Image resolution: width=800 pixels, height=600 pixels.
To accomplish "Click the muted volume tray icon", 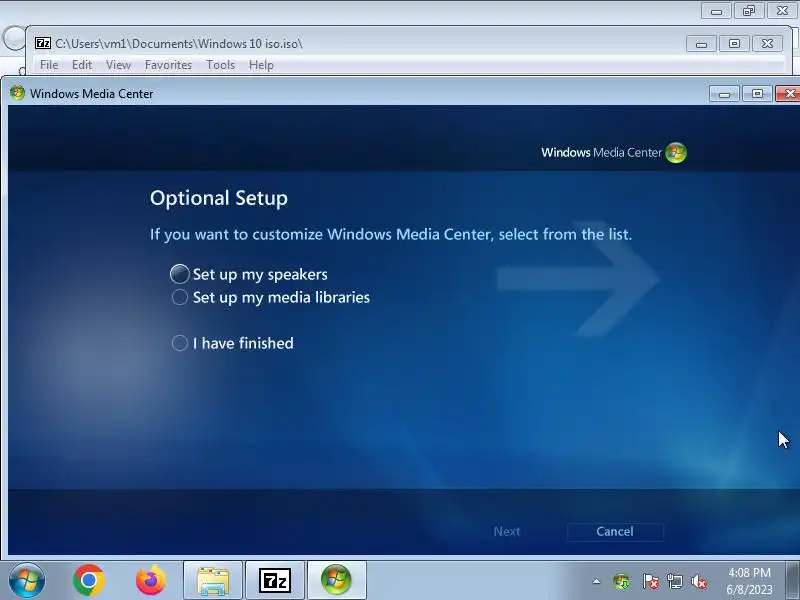I will click(699, 581).
